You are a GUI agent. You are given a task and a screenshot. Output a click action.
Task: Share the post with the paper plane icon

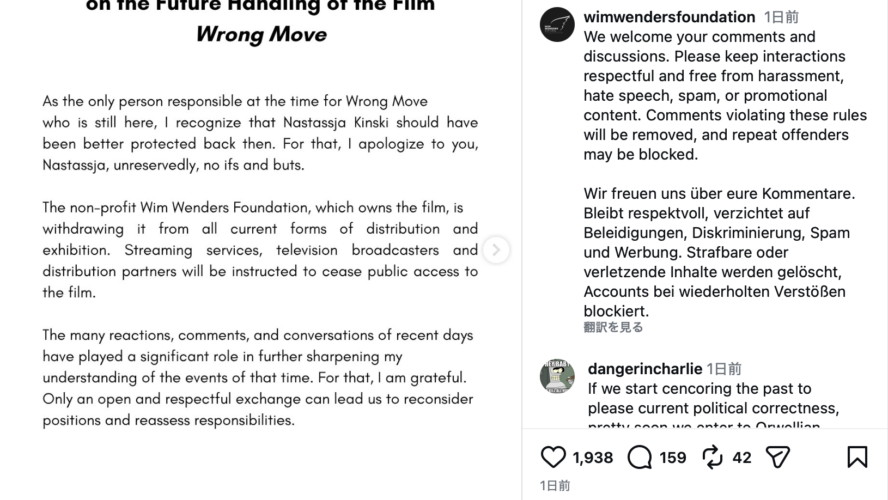coord(778,457)
